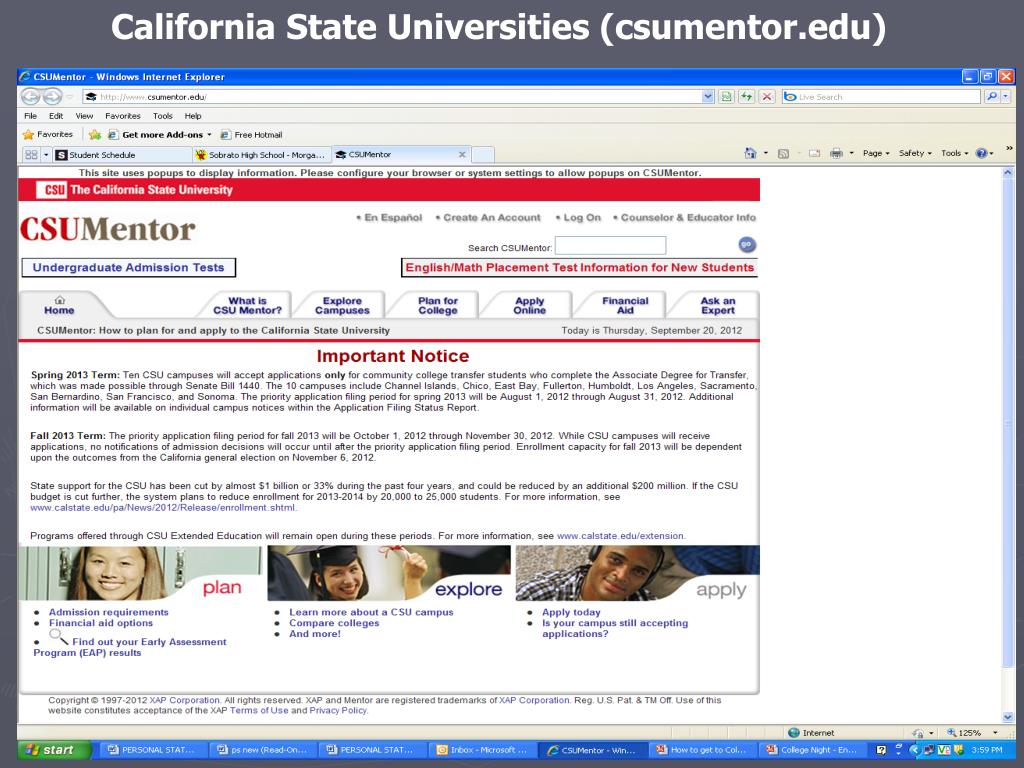The height and width of the screenshot is (768, 1024).
Task: Open the Favorites star button
Action: (x=48, y=135)
